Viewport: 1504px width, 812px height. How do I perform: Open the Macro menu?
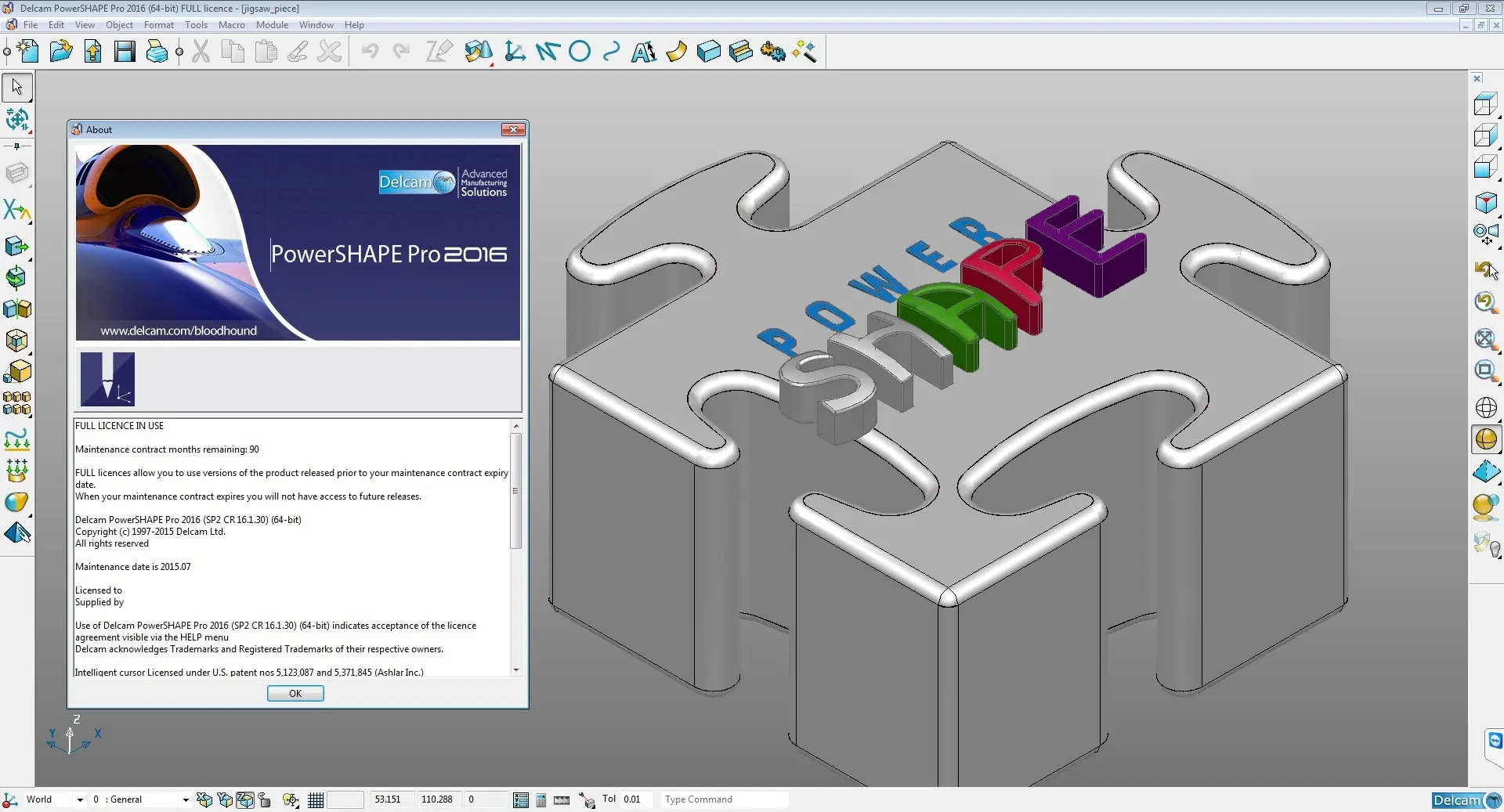[231, 25]
